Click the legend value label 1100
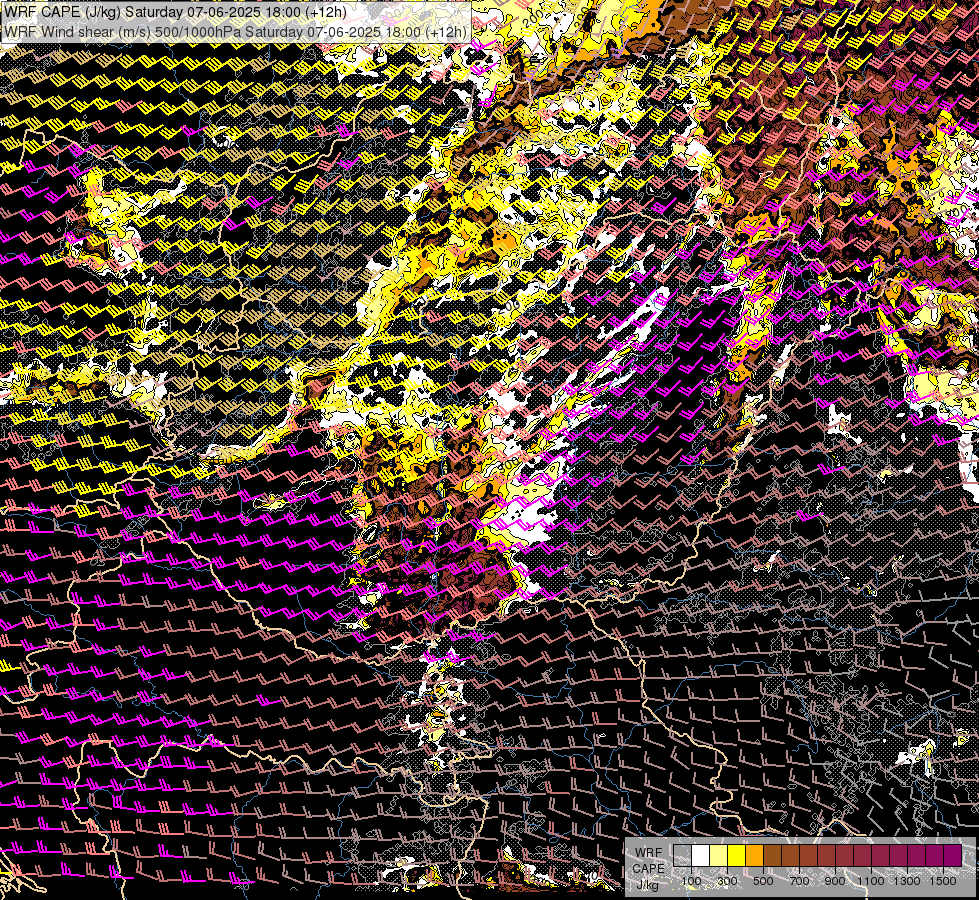The width and height of the screenshot is (979, 900). [871, 881]
